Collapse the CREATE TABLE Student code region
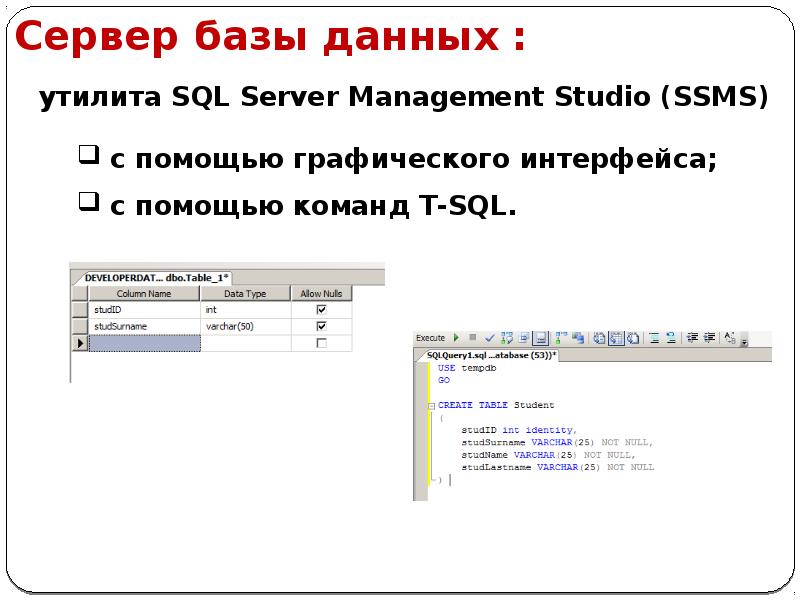Viewport: 800px width, 600px height. coord(433,404)
